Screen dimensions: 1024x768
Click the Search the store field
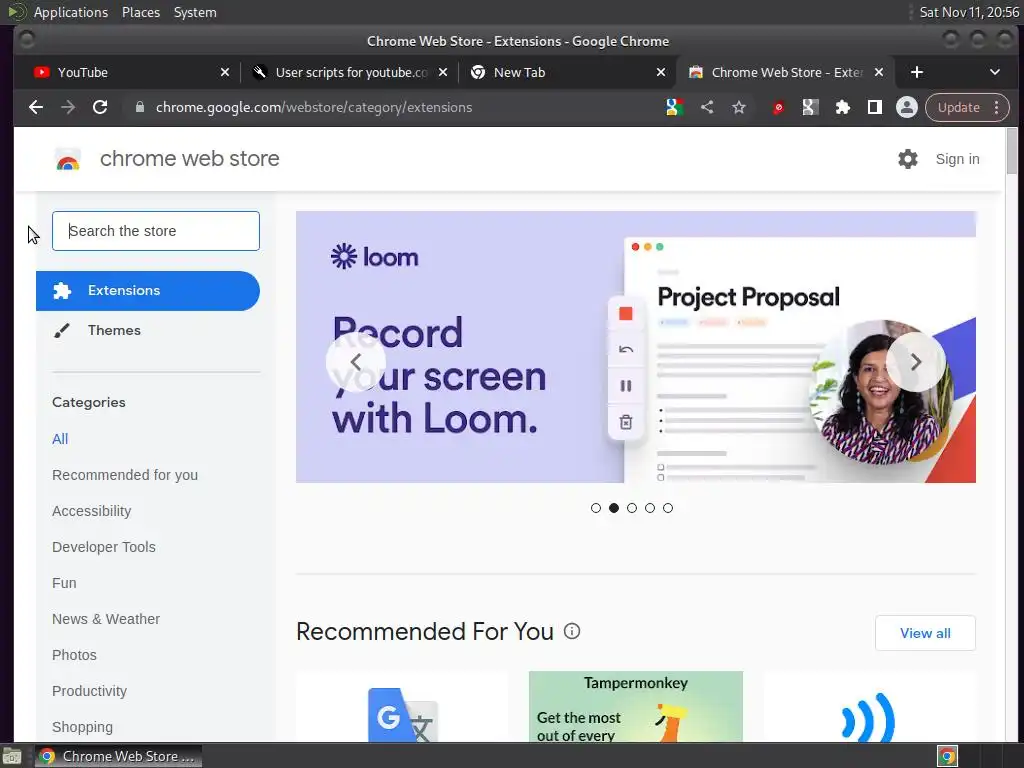coord(156,231)
